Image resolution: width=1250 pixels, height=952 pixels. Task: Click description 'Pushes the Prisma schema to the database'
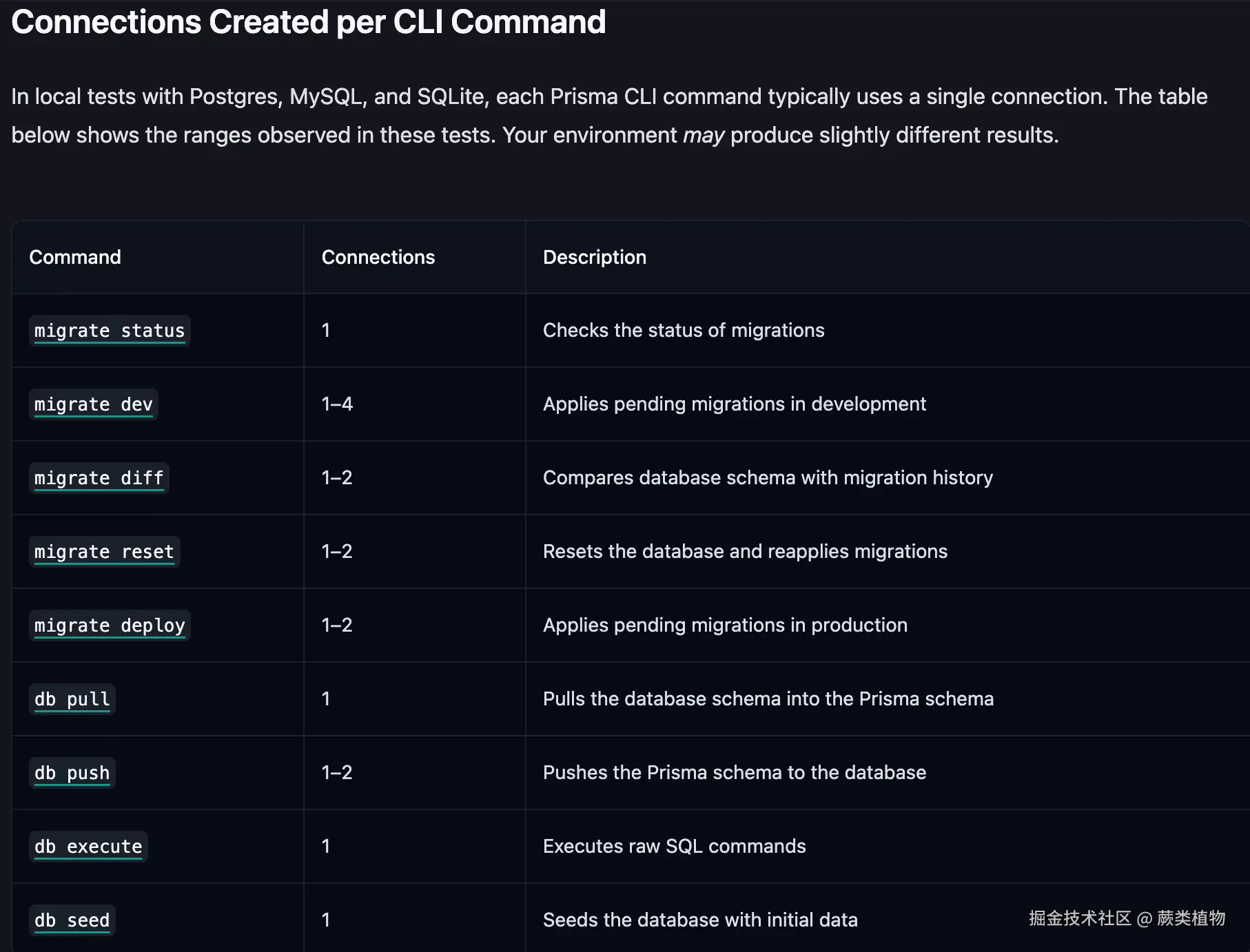[x=735, y=772]
